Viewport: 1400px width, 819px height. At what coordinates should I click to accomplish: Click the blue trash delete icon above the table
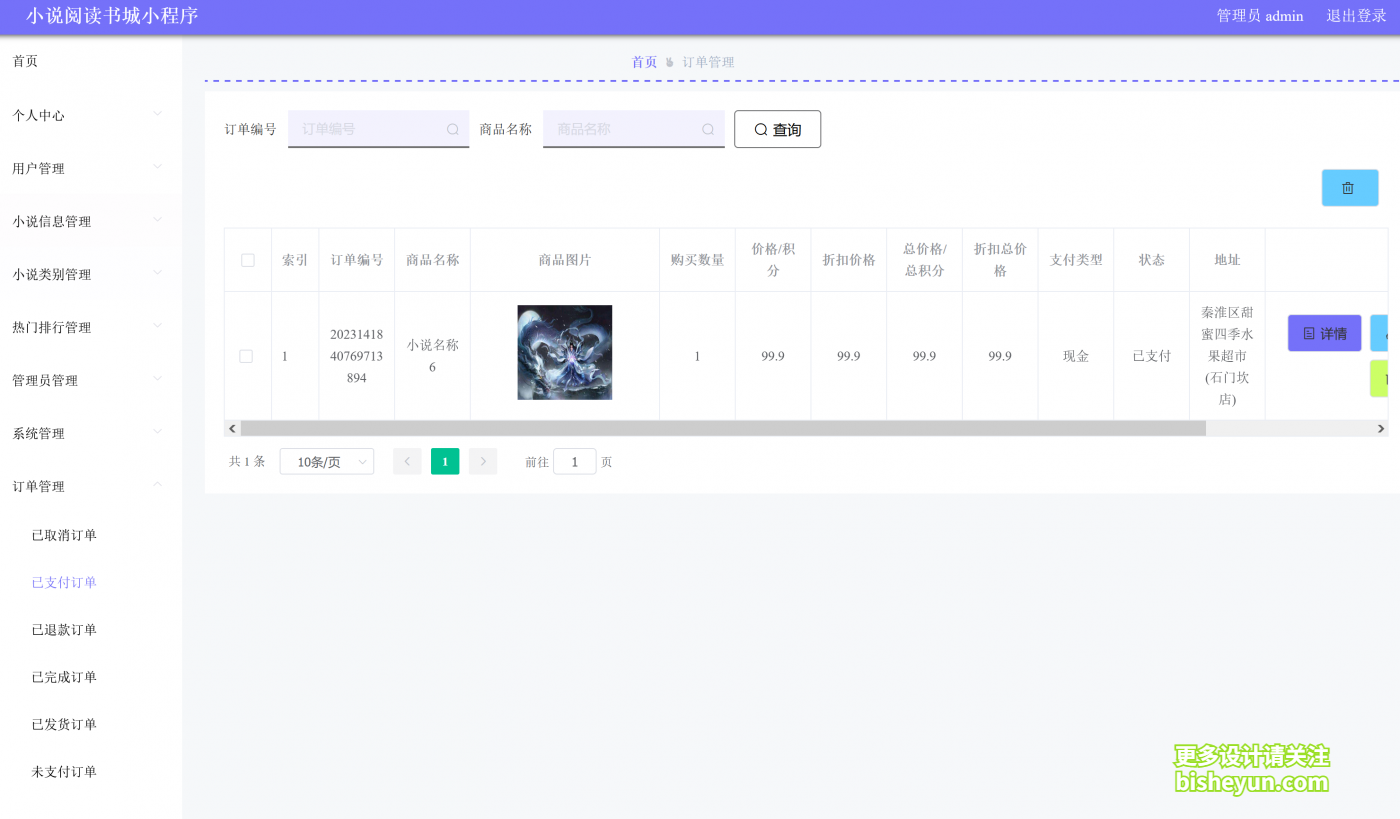pos(1349,187)
